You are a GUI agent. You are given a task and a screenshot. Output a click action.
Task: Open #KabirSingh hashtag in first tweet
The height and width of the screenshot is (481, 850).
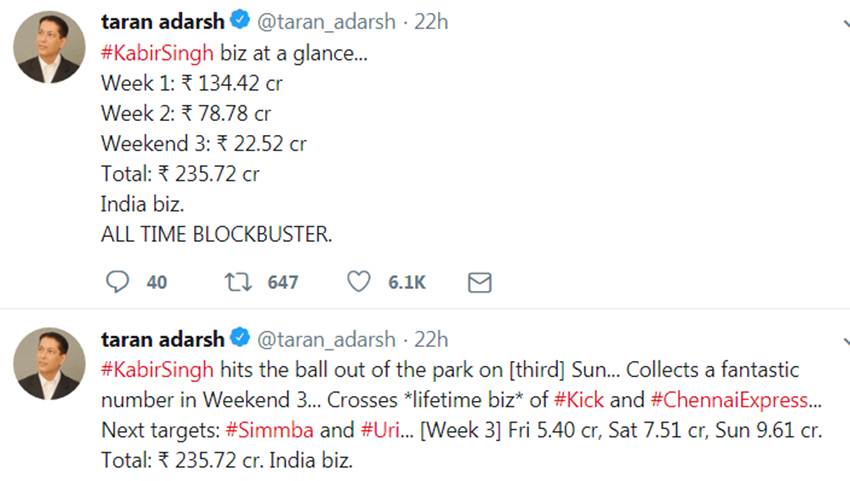(x=157, y=53)
